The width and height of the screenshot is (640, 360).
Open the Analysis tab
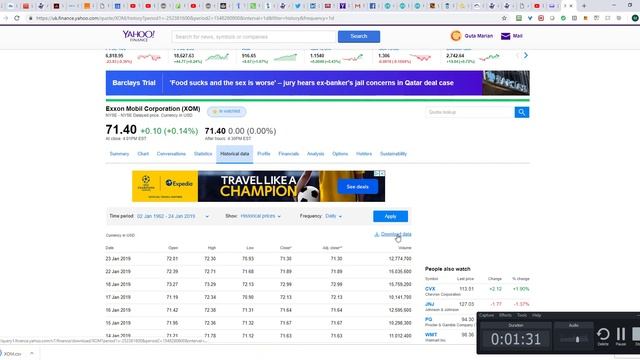[x=316, y=154]
